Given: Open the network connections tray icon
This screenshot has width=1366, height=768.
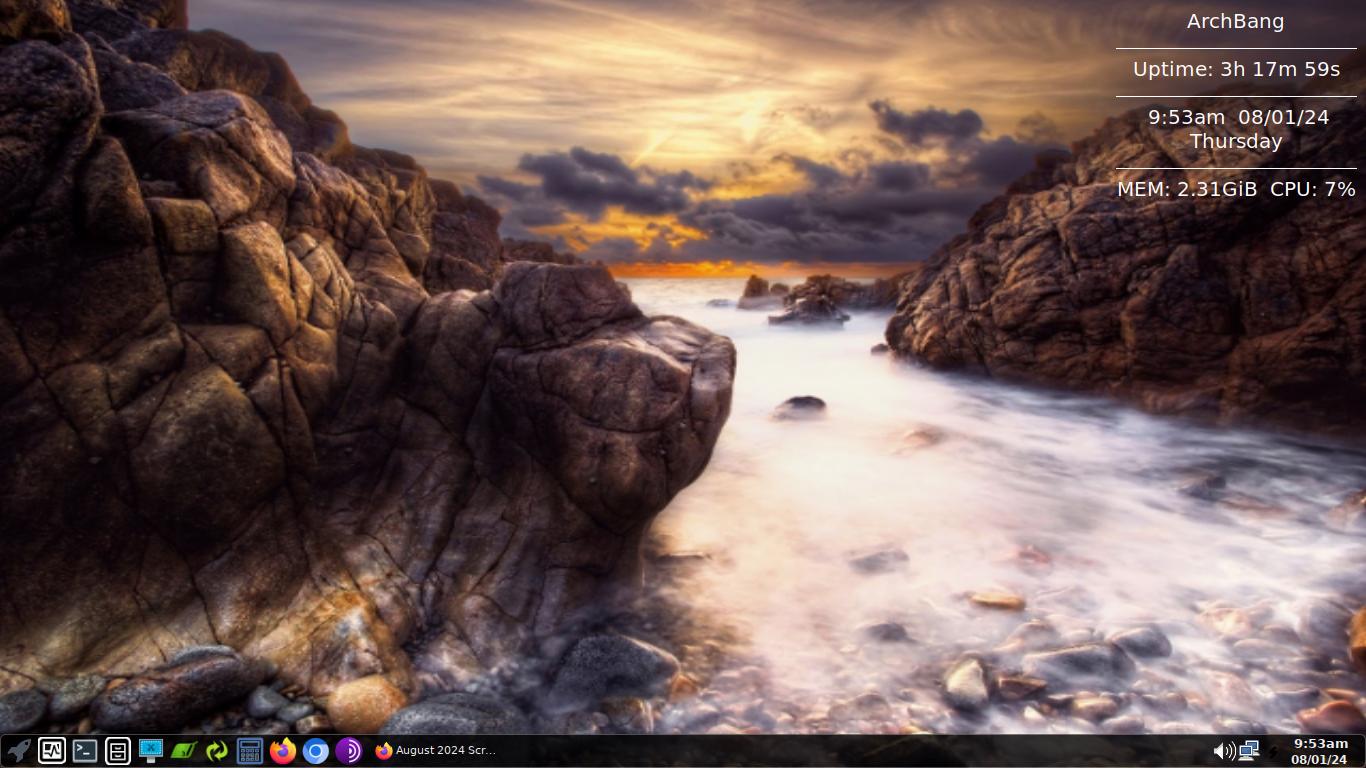Looking at the screenshot, I should [x=1248, y=750].
